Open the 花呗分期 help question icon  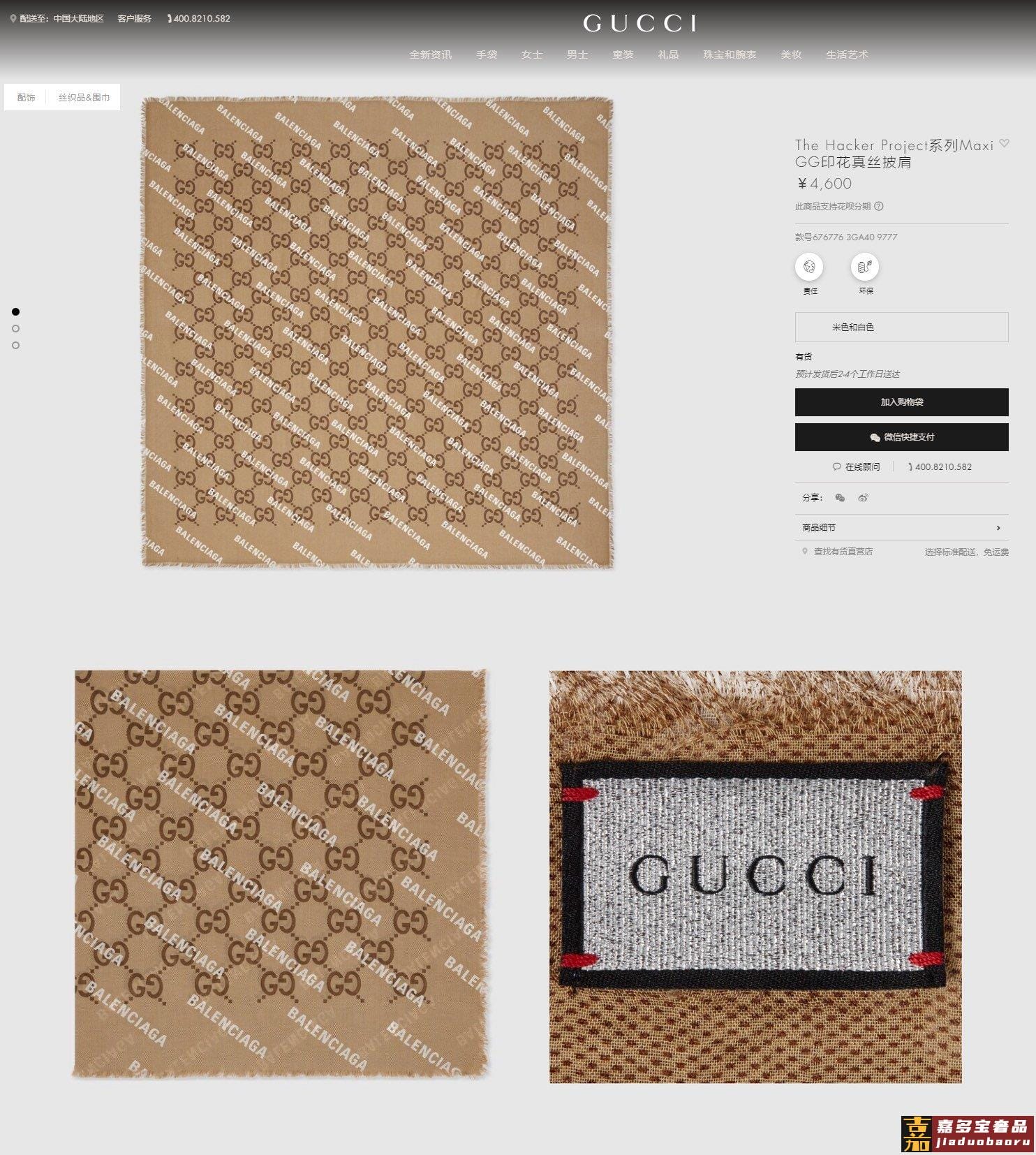(879, 206)
